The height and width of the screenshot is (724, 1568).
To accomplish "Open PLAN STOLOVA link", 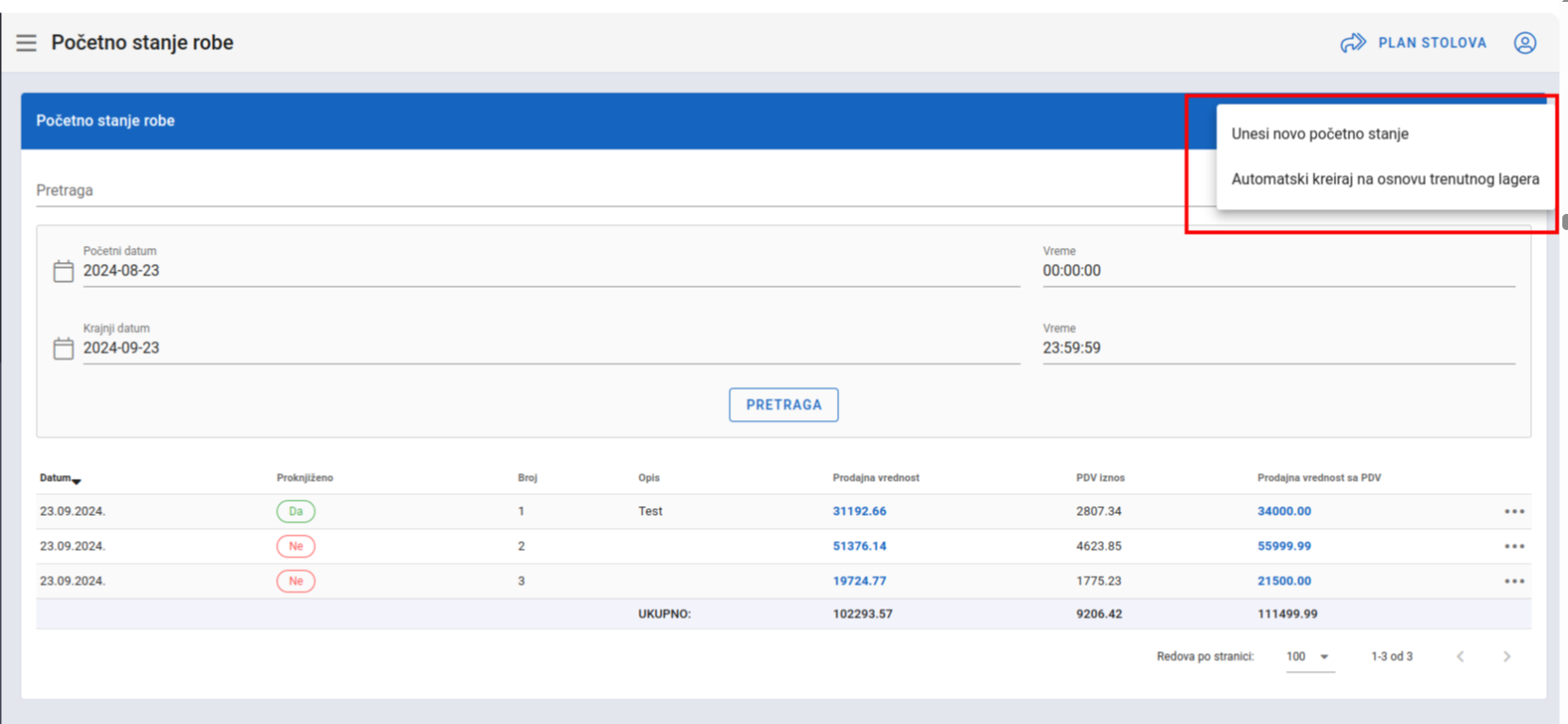I will coord(1432,43).
